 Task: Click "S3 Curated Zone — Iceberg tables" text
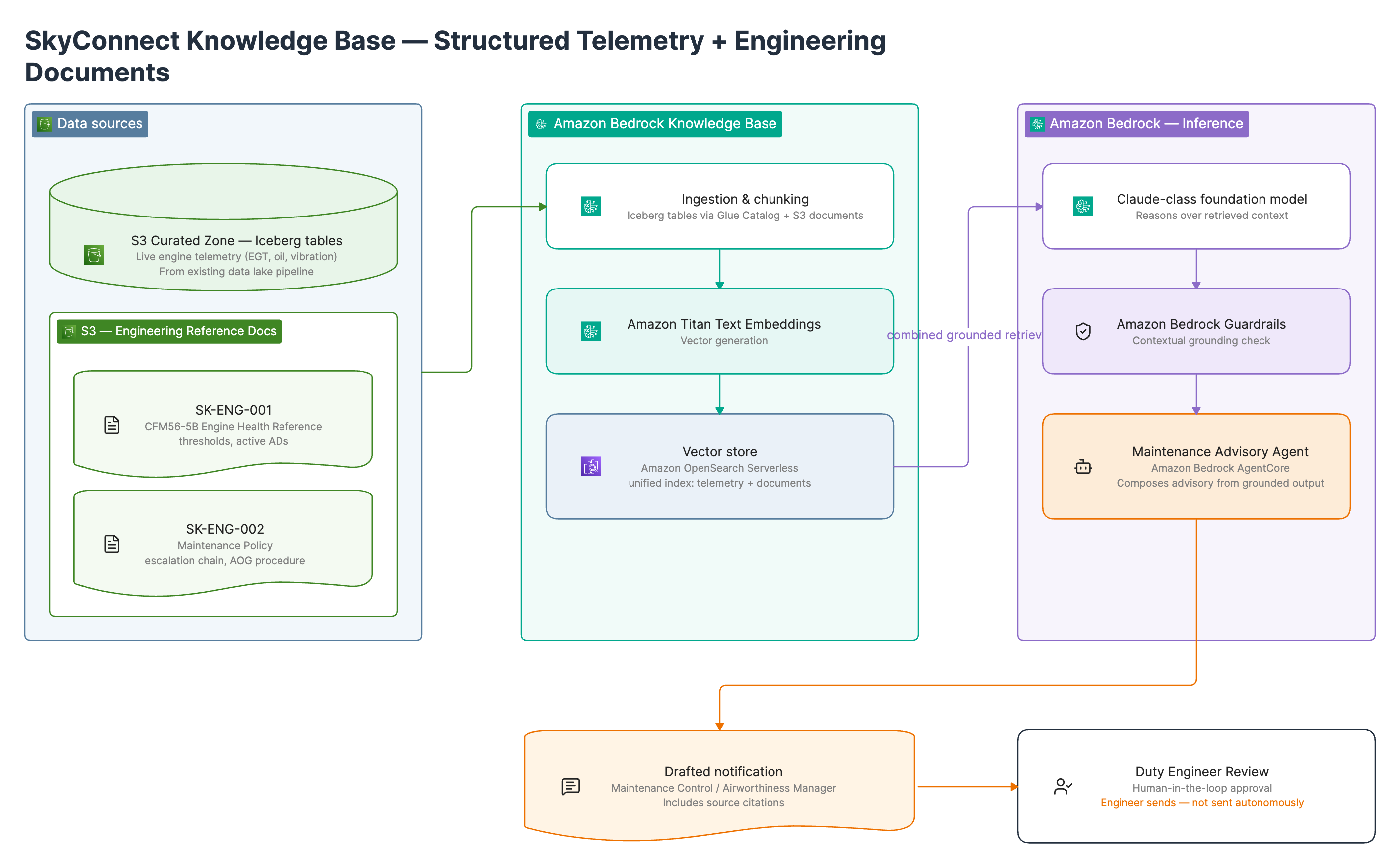(236, 240)
